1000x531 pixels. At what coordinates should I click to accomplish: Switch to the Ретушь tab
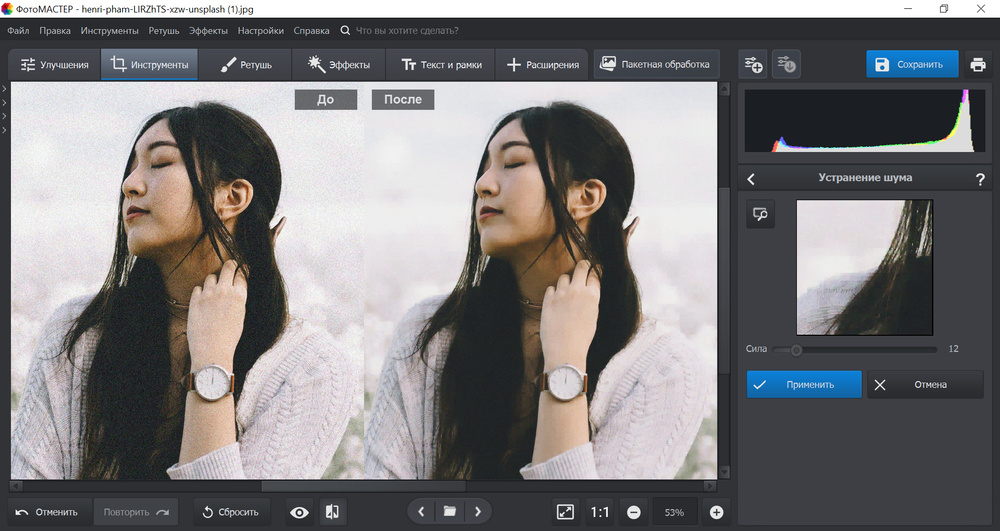click(242, 65)
